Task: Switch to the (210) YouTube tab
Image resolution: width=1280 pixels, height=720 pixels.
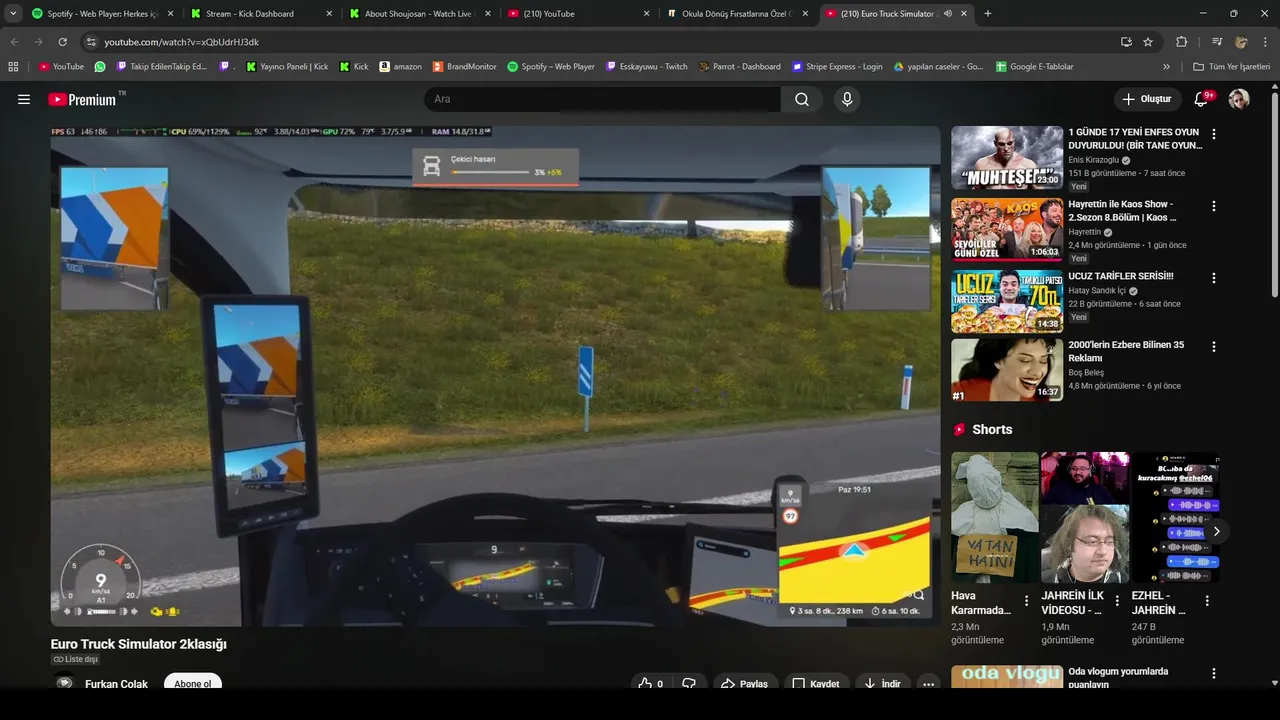Action: 577,14
